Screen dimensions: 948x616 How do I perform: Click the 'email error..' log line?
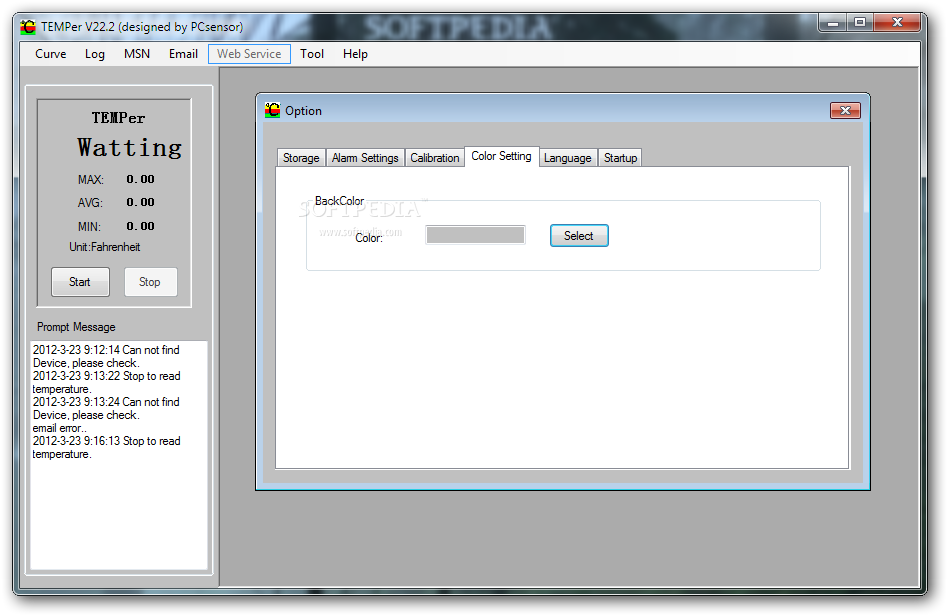click(x=59, y=428)
